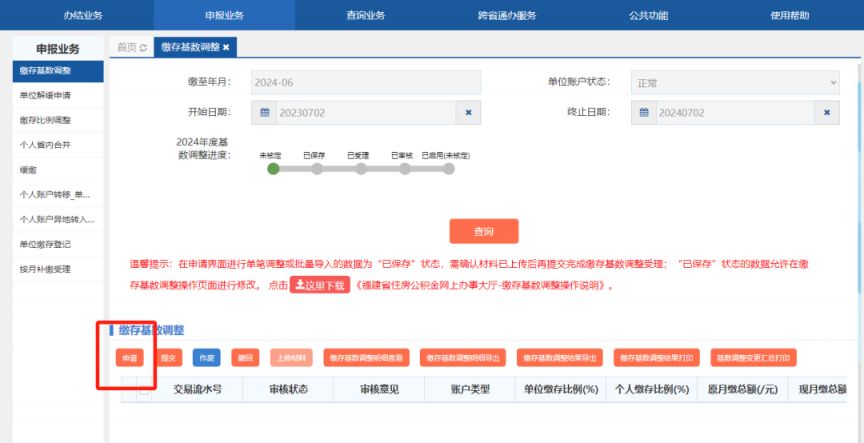The width and height of the screenshot is (864, 443).
Task: Close the 缴存基数调整 tab
Action: point(226,47)
